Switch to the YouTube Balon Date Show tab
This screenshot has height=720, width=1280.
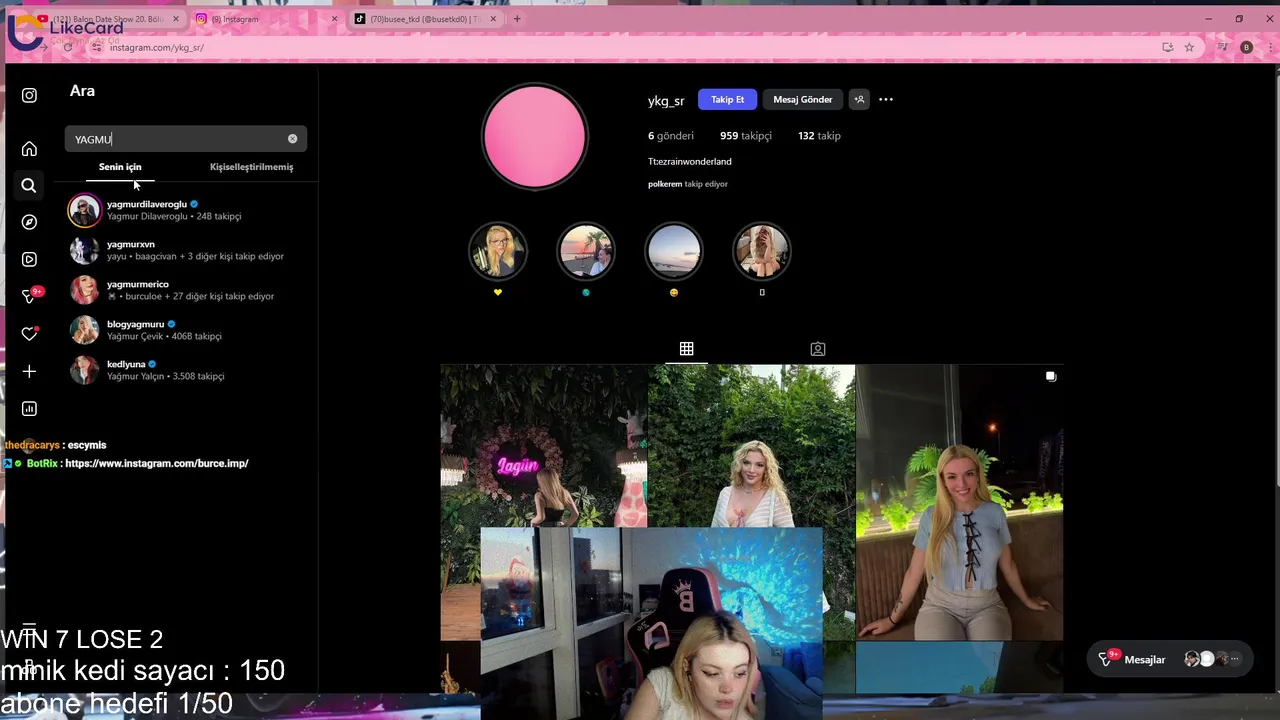pos(108,19)
